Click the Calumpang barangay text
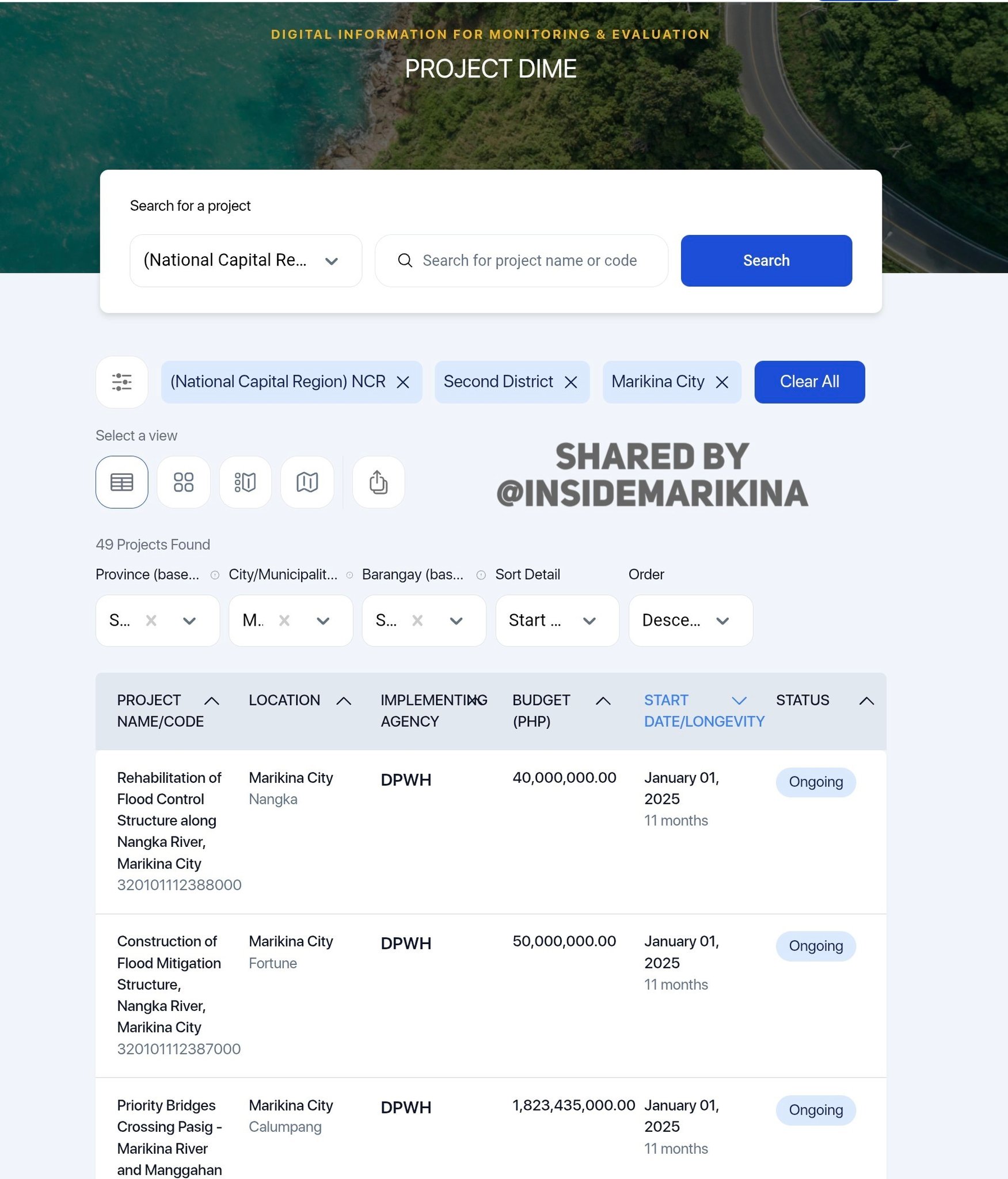The width and height of the screenshot is (1008, 1179). 285,1127
